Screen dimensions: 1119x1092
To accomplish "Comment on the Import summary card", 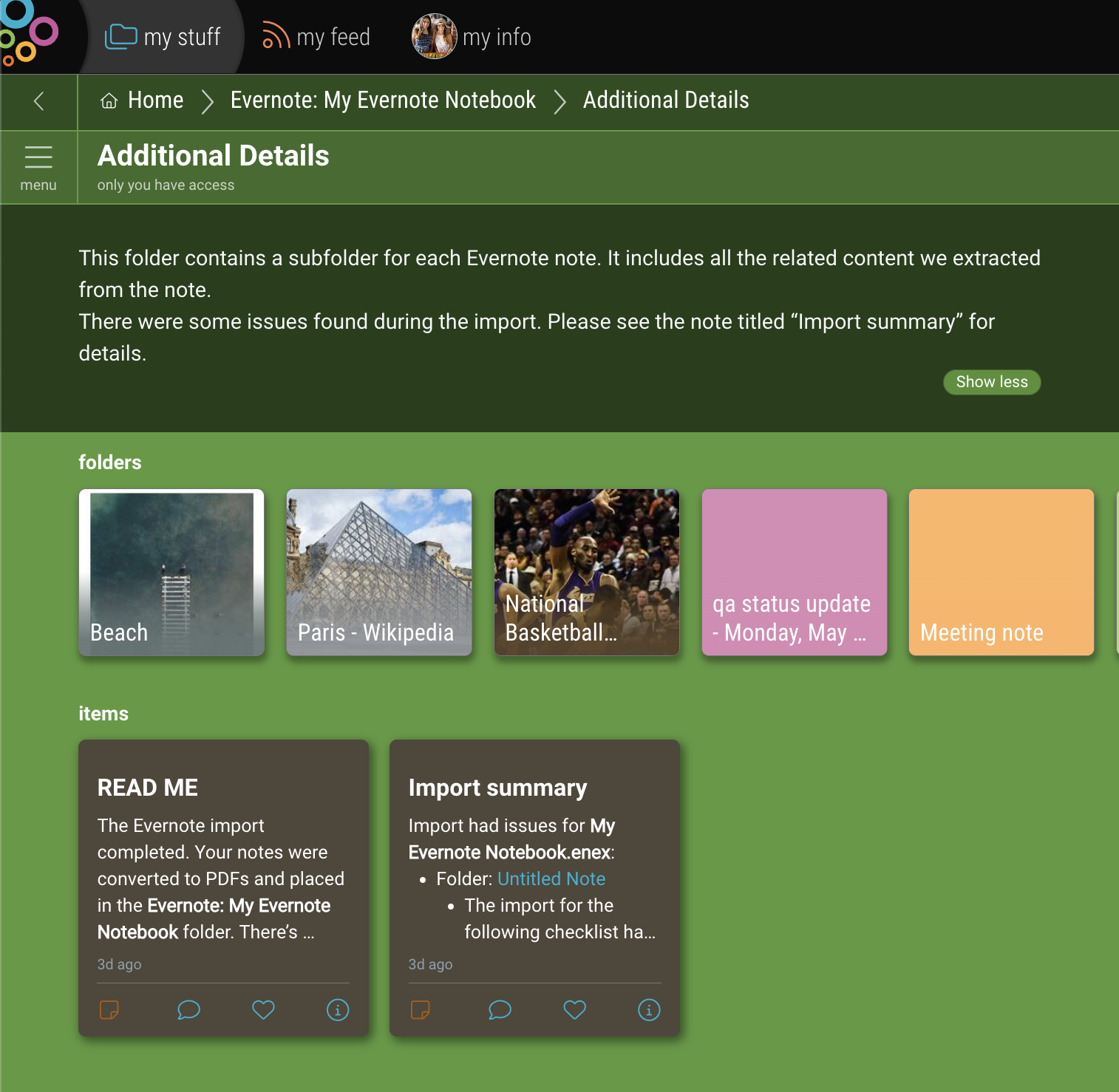I will (500, 1010).
